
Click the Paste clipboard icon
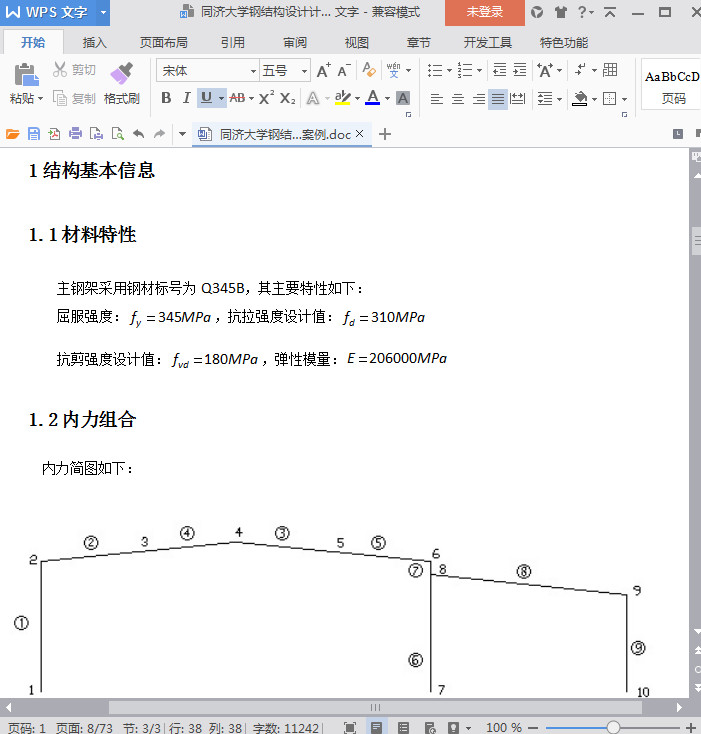point(26,75)
